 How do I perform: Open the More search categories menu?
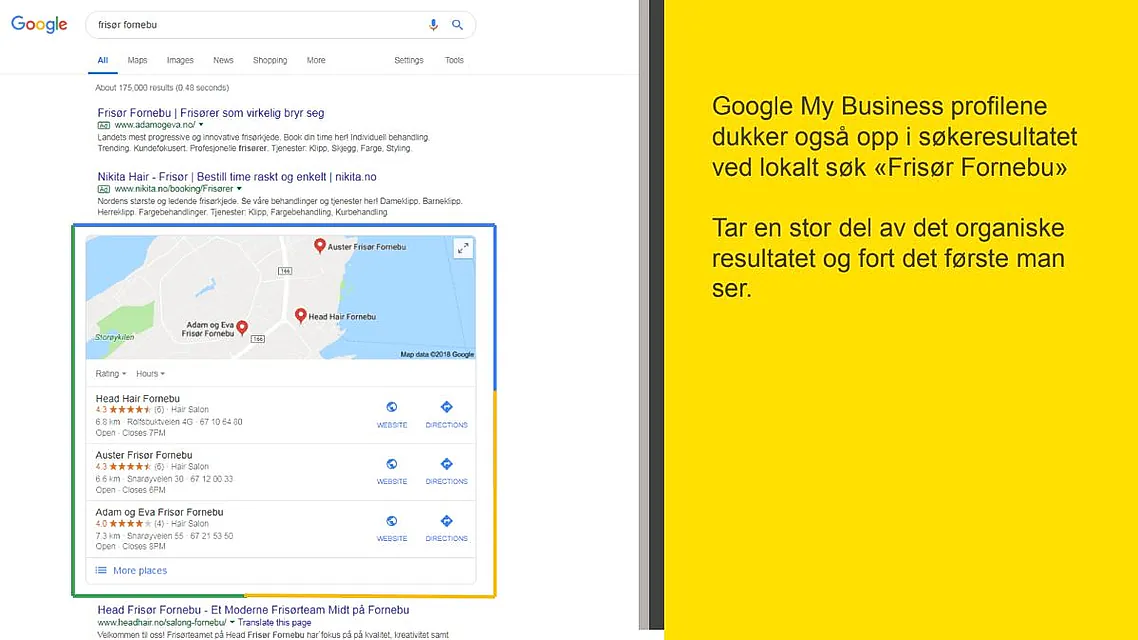pos(316,60)
